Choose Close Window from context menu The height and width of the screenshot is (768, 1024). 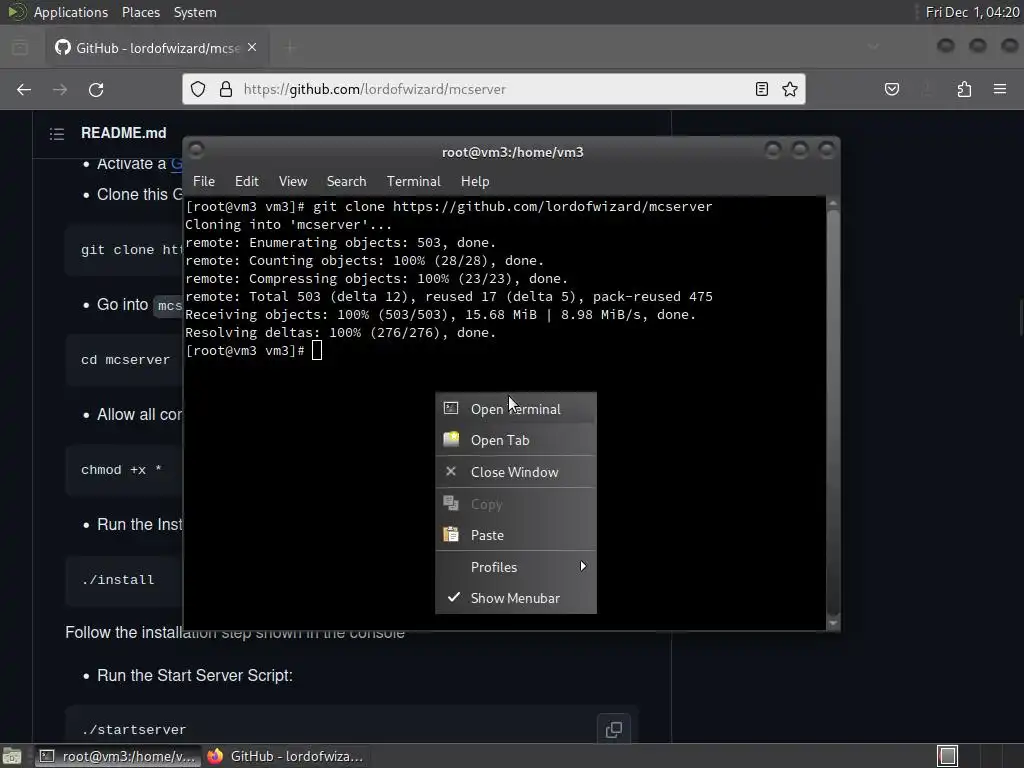tap(516, 472)
